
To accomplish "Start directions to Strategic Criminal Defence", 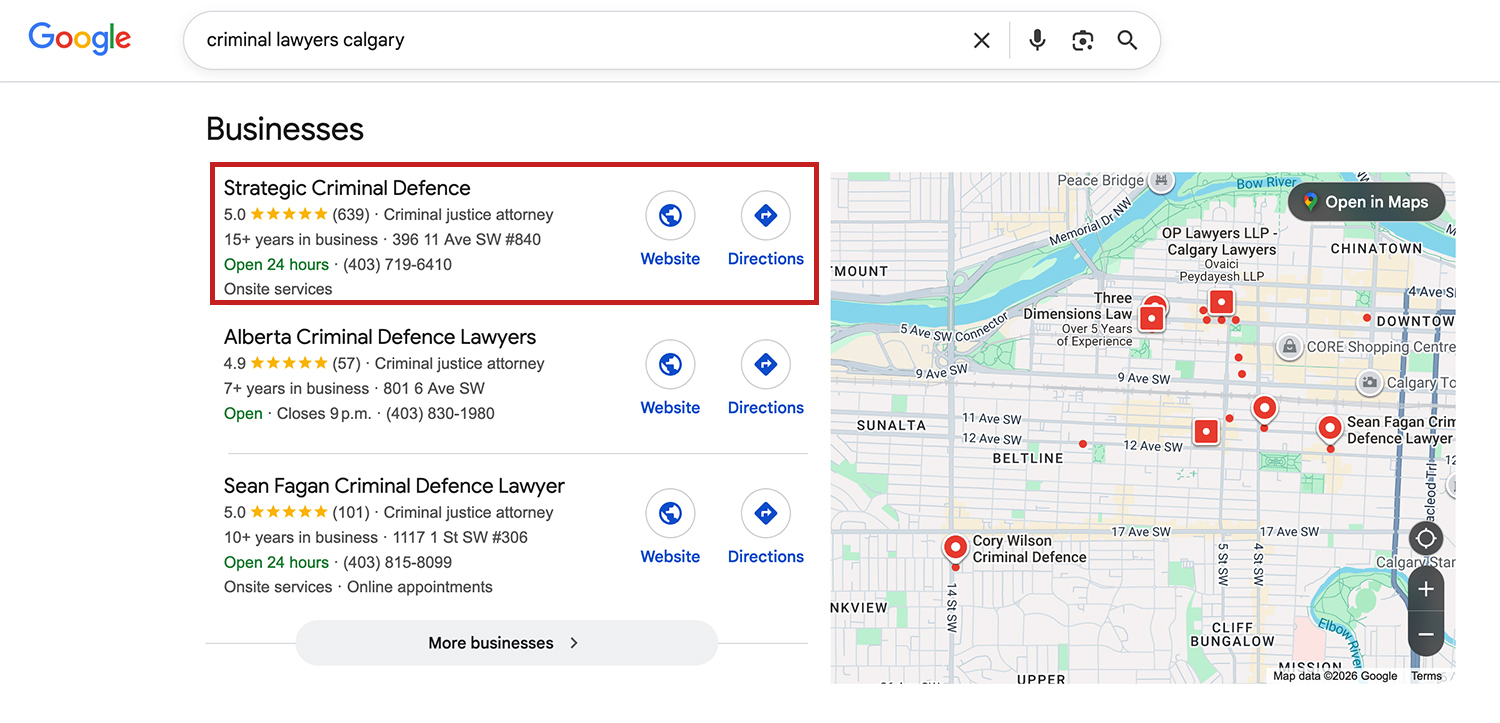I will click(765, 215).
